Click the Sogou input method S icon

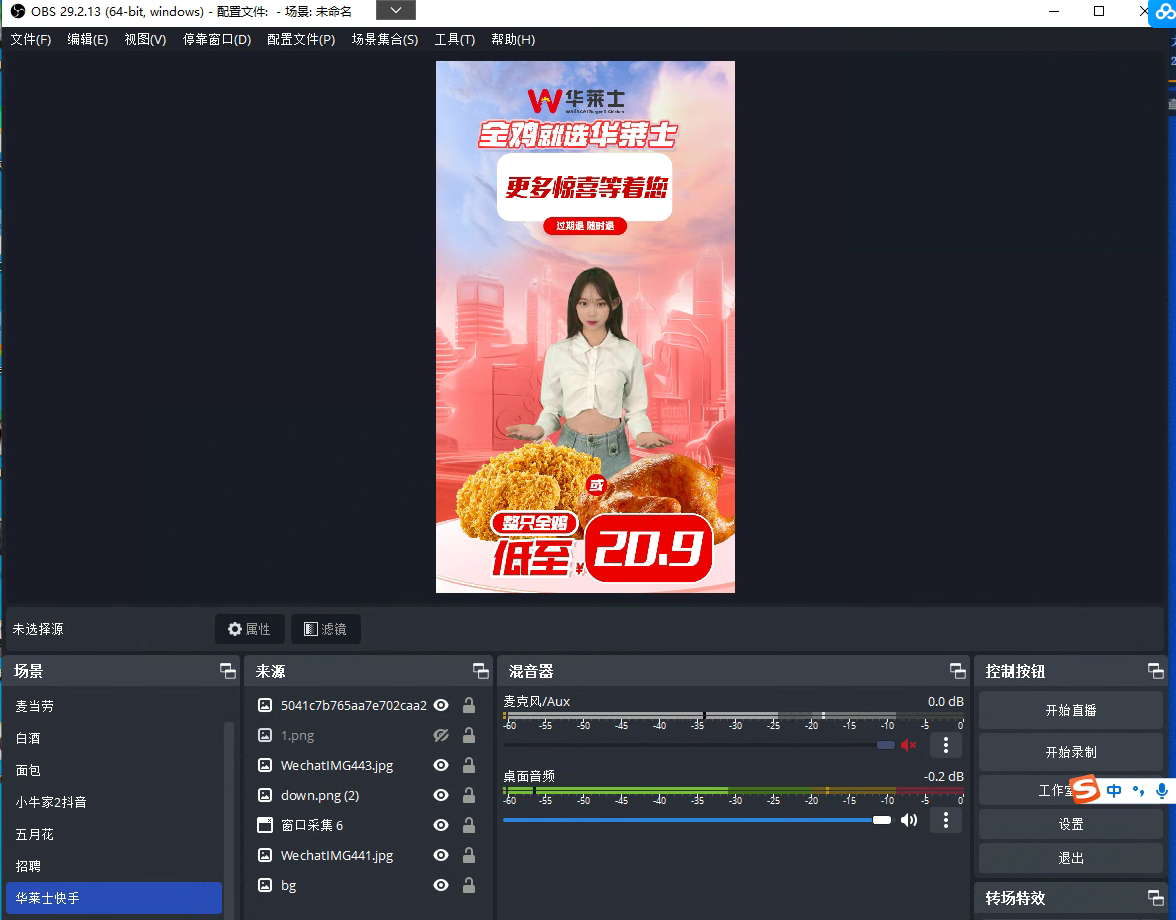pyautogui.click(x=1085, y=789)
